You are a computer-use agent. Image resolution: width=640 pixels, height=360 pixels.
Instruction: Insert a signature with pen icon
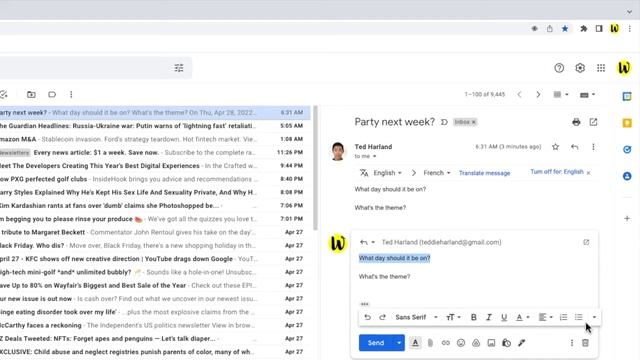[522, 343]
